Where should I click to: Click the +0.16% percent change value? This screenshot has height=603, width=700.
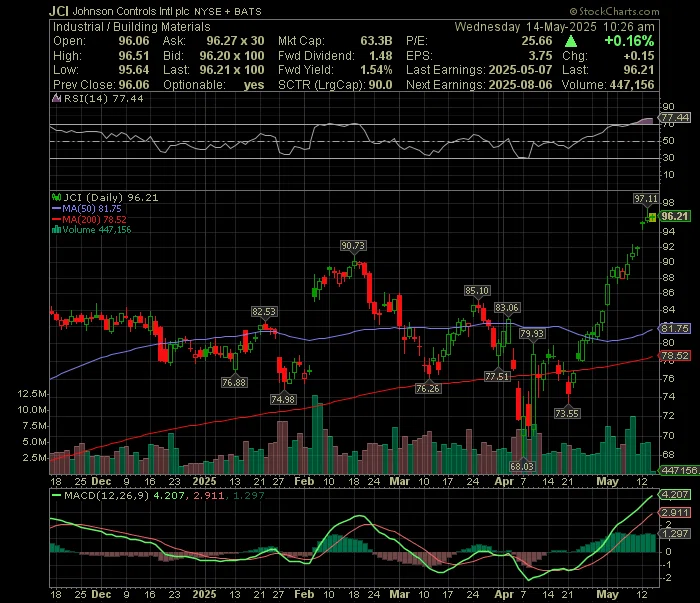pos(629,41)
